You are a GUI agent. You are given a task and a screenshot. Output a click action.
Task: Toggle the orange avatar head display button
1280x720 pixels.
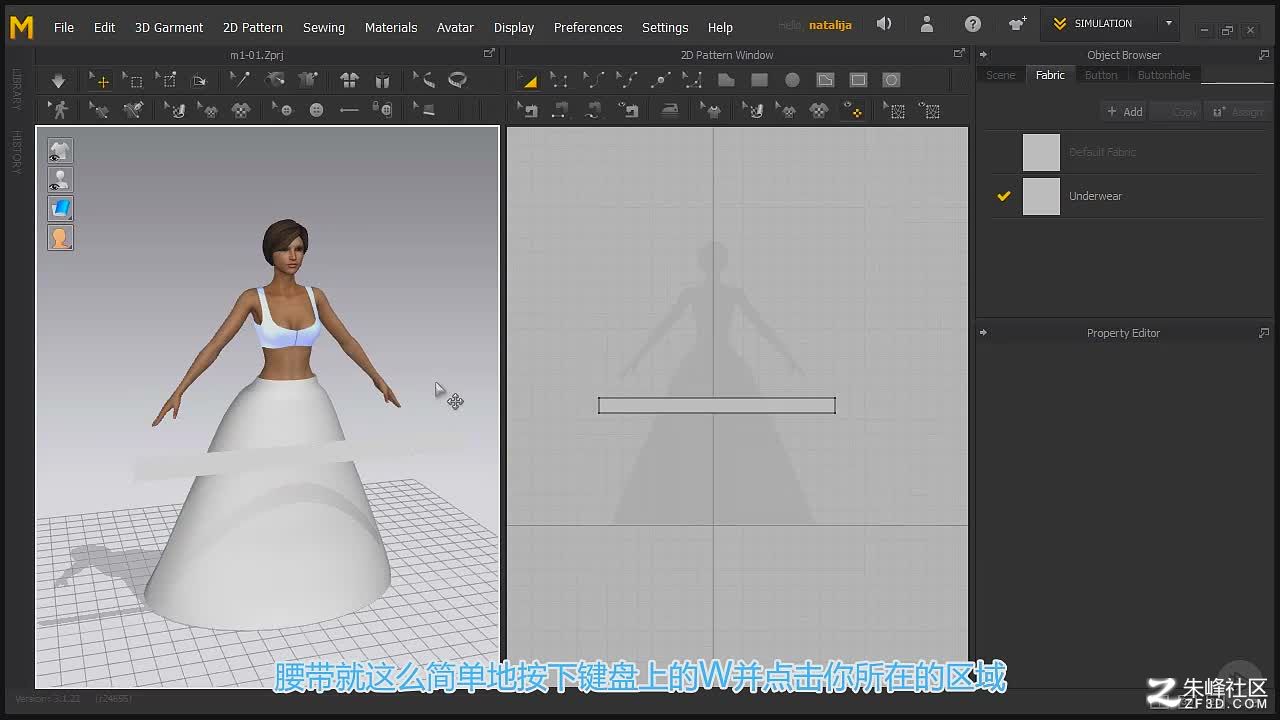tap(60, 238)
